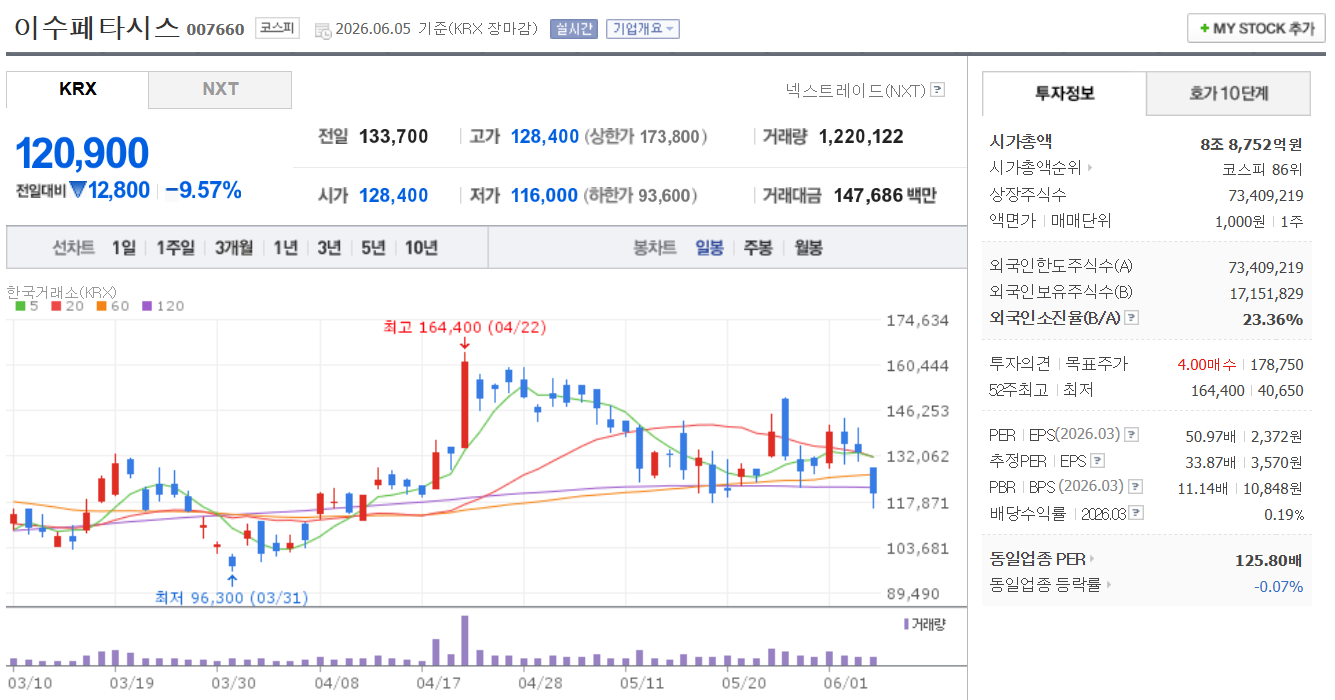The height and width of the screenshot is (700, 1335).
Task: Toggle the 실시간 real-time badge
Action: point(574,29)
